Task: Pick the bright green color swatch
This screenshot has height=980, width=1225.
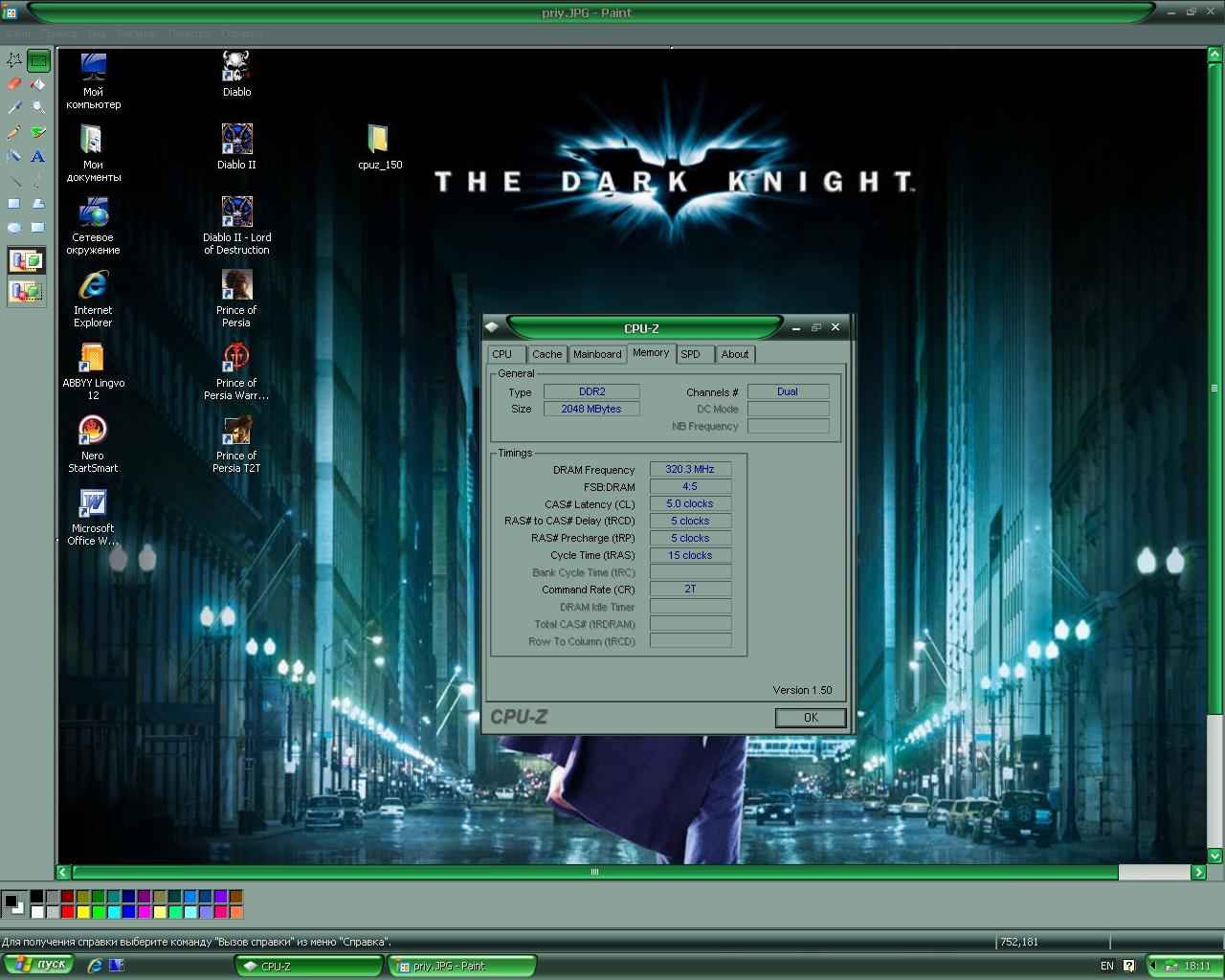Action: point(98,912)
